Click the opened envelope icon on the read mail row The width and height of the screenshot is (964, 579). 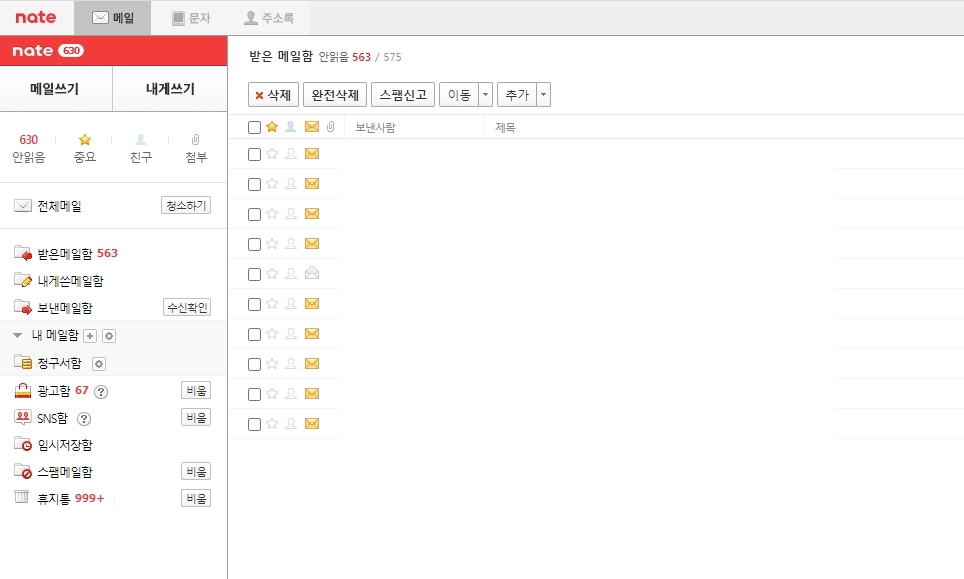312,273
